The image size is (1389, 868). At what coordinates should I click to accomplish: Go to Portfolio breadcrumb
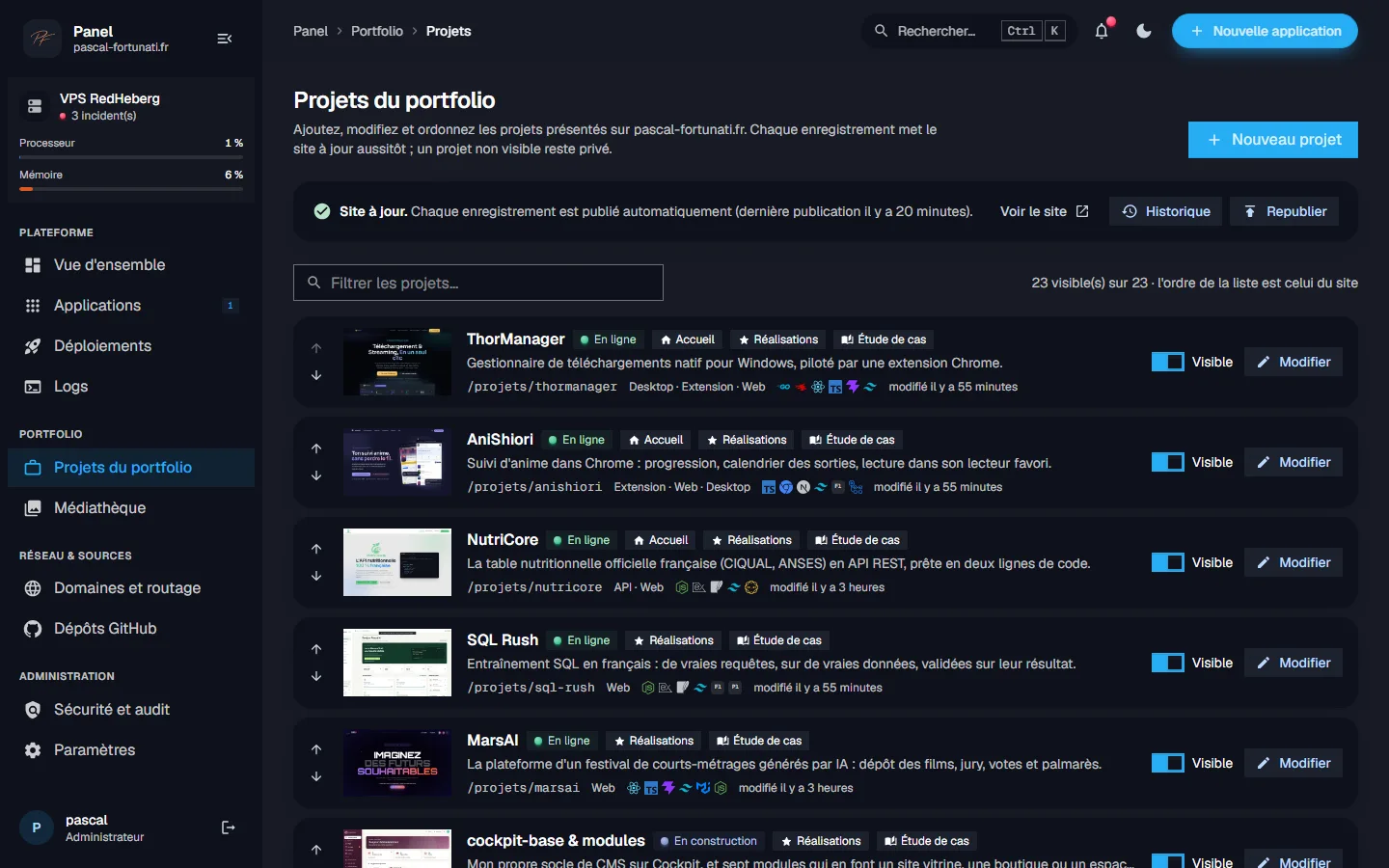pyautogui.click(x=377, y=31)
